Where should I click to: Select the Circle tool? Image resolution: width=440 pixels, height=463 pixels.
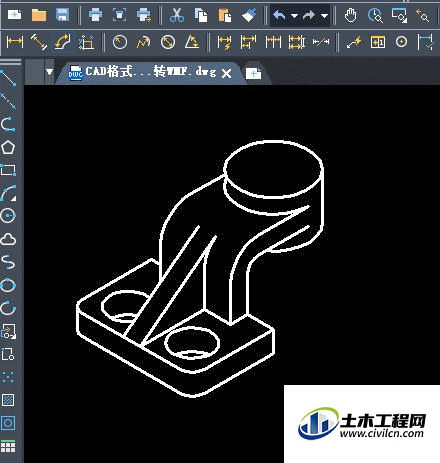[x=8, y=216]
